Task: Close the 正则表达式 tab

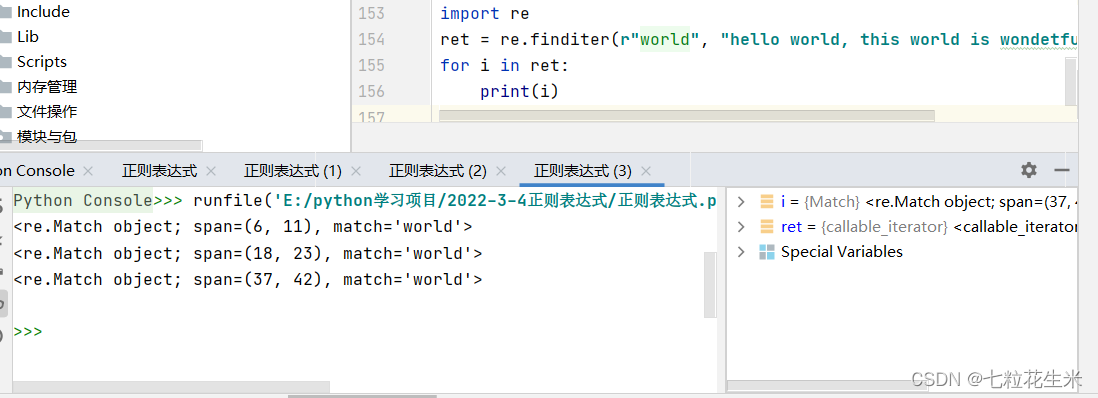Action: [x=211, y=171]
